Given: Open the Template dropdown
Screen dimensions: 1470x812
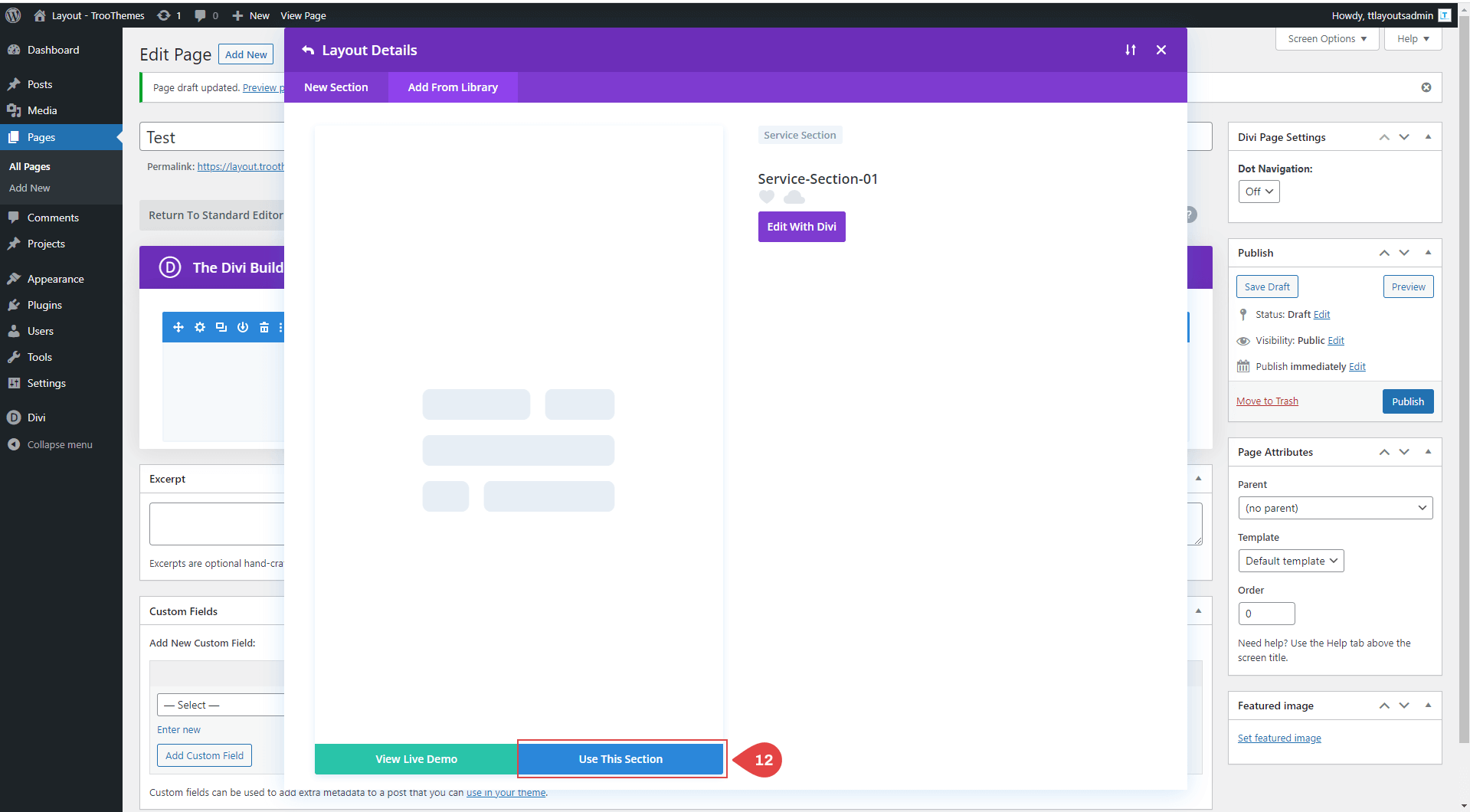Looking at the screenshot, I should tap(1291, 561).
